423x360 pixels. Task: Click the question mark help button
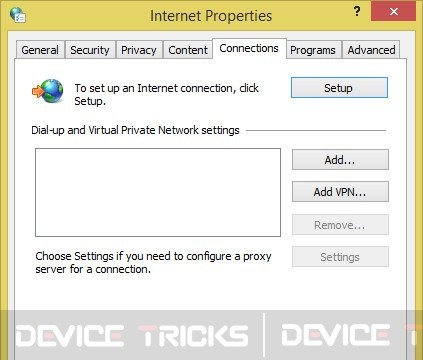[357, 12]
